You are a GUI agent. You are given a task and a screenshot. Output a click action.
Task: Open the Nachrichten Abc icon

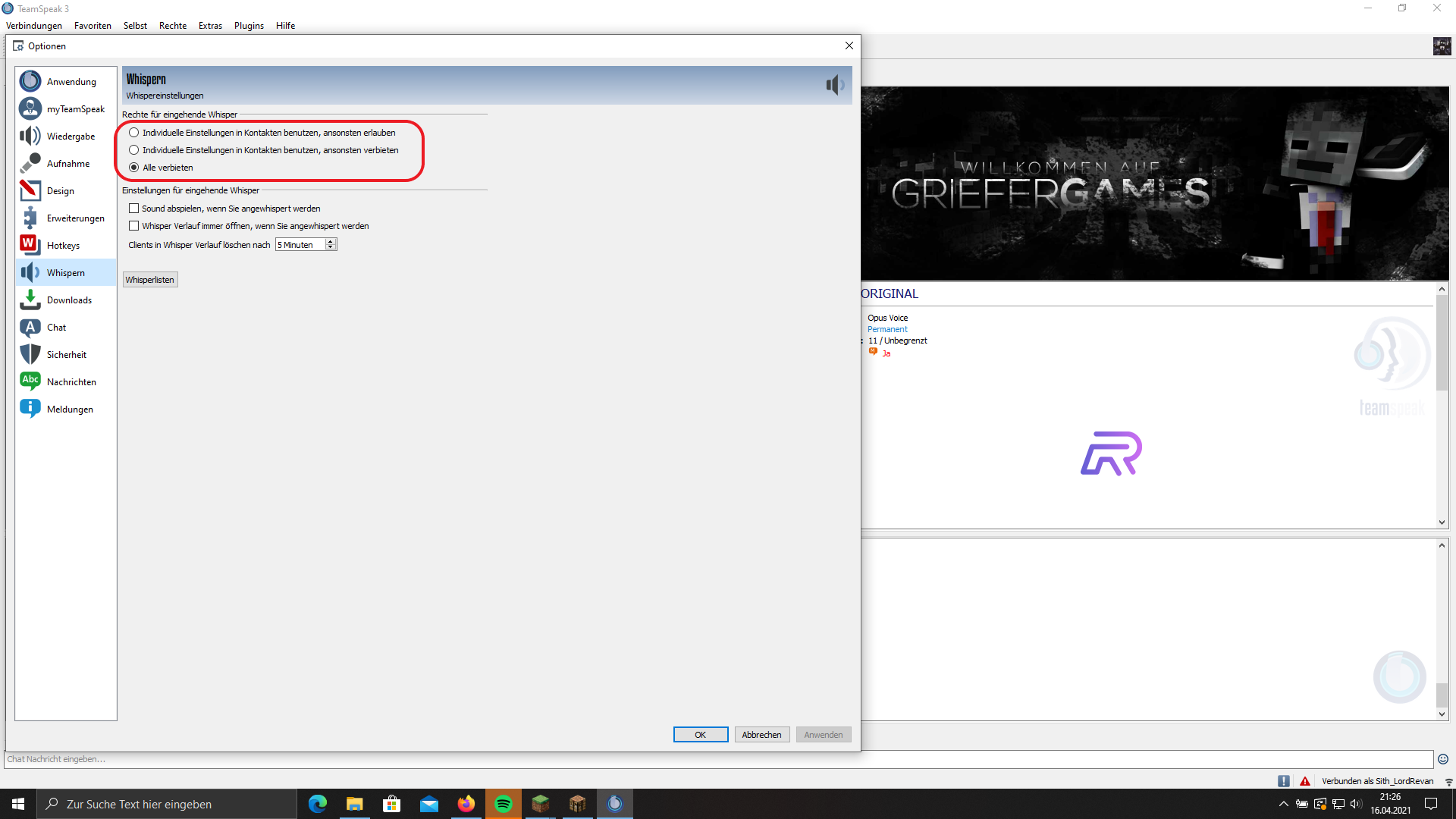click(30, 381)
